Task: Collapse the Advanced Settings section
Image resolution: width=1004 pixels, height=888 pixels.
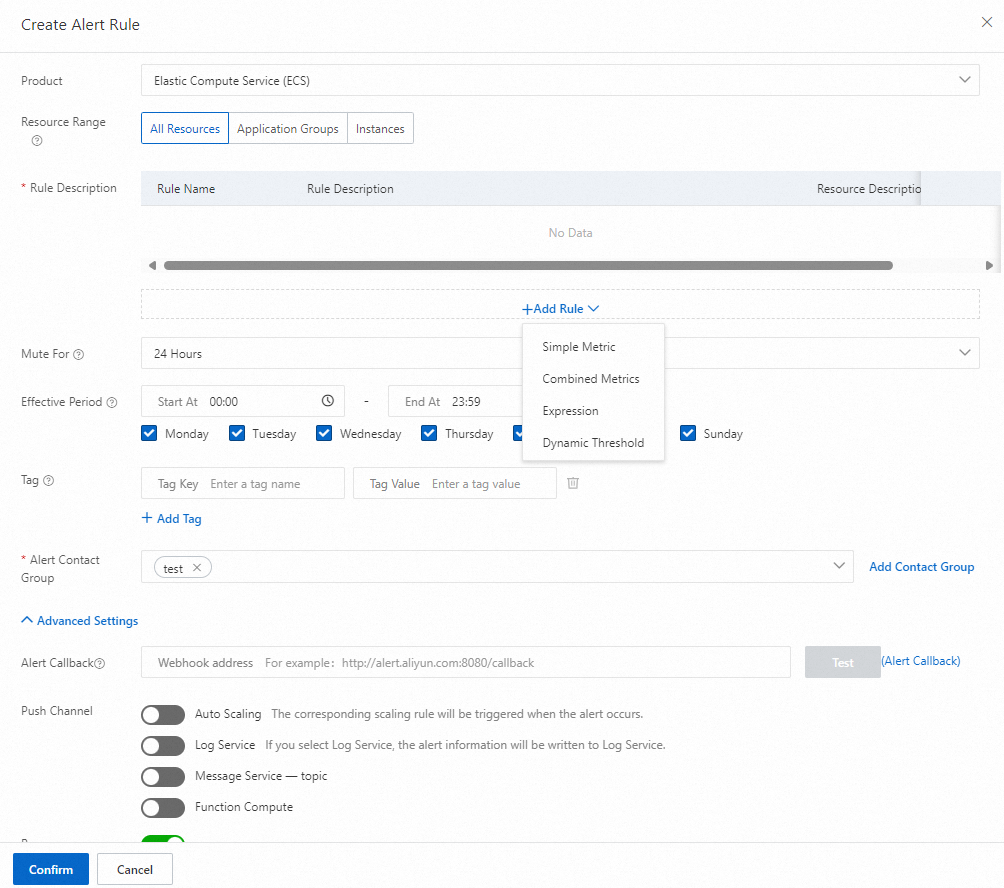Action: tap(80, 621)
